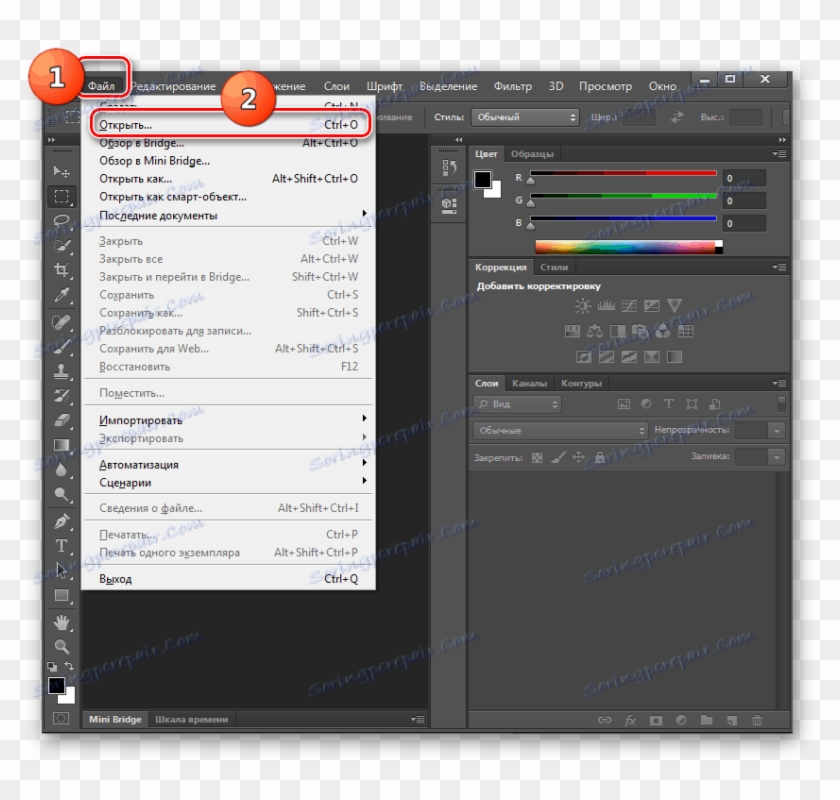Toggle adjustment layer filter
Image resolution: width=840 pixels, height=800 pixels.
[646, 403]
